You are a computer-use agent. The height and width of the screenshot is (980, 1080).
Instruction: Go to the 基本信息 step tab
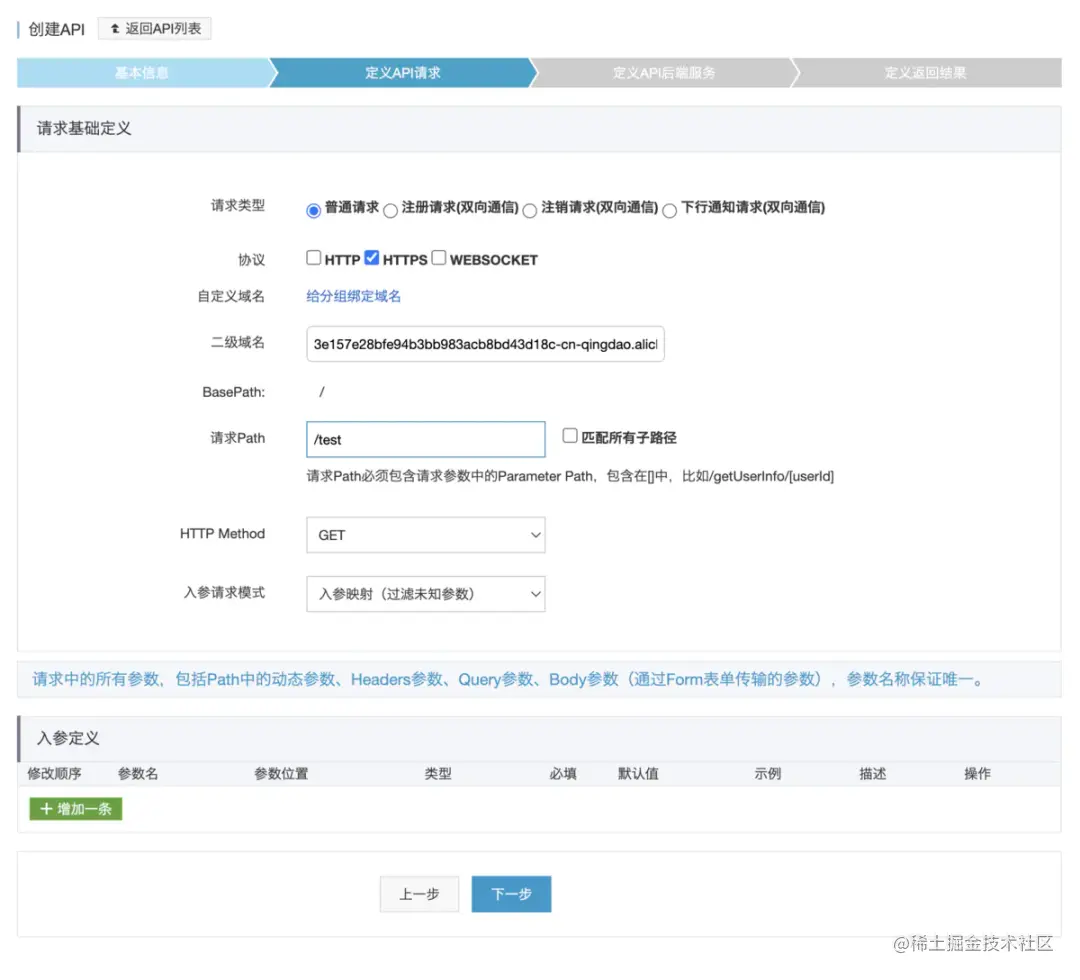pyautogui.click(x=143, y=72)
